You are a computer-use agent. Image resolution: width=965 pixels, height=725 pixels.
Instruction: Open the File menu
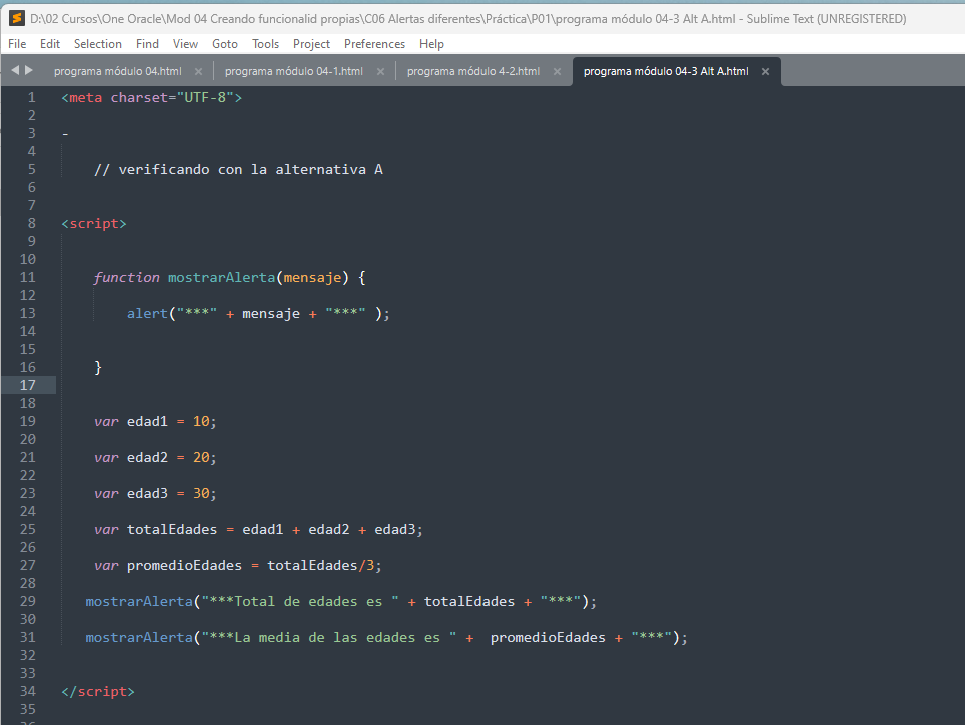[17, 44]
